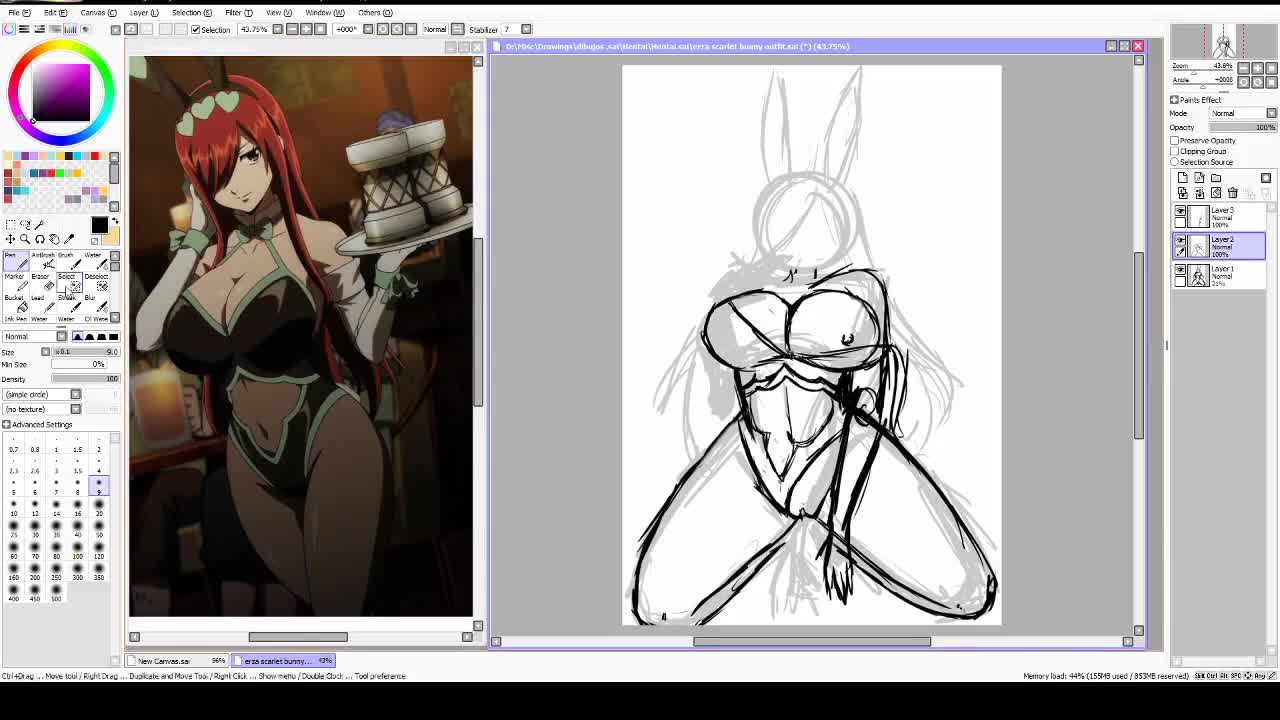Select the Eraser tool
The height and width of the screenshot is (720, 1280).
click(x=43, y=282)
